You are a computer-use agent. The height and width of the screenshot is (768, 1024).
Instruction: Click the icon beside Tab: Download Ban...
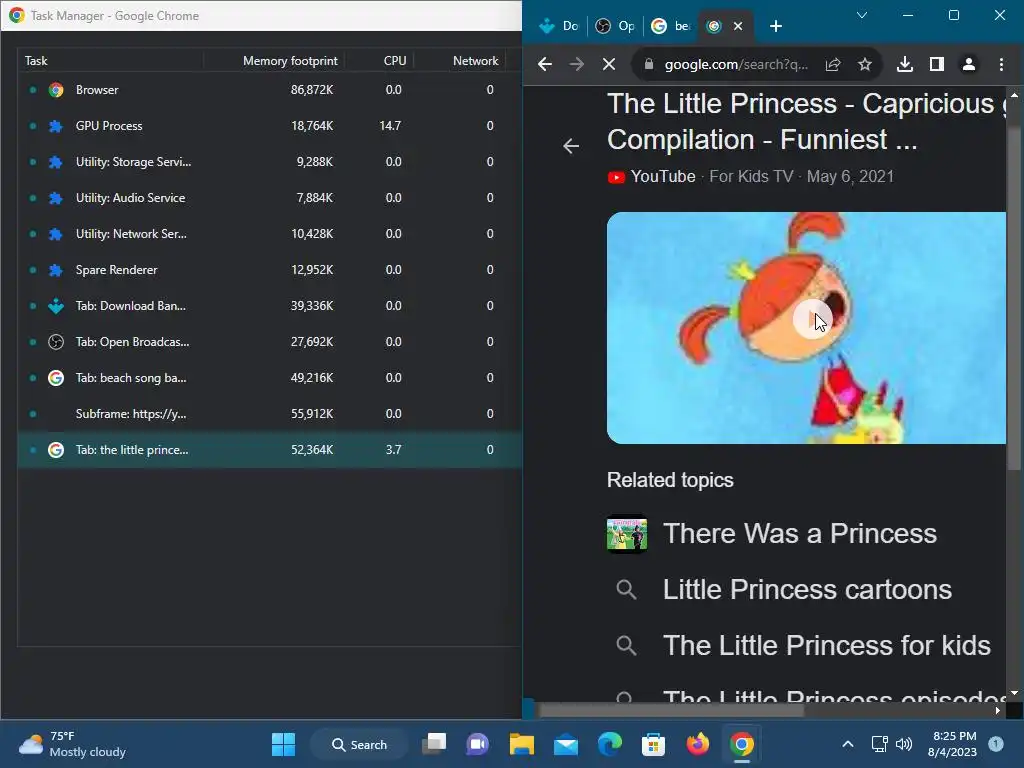coord(56,306)
